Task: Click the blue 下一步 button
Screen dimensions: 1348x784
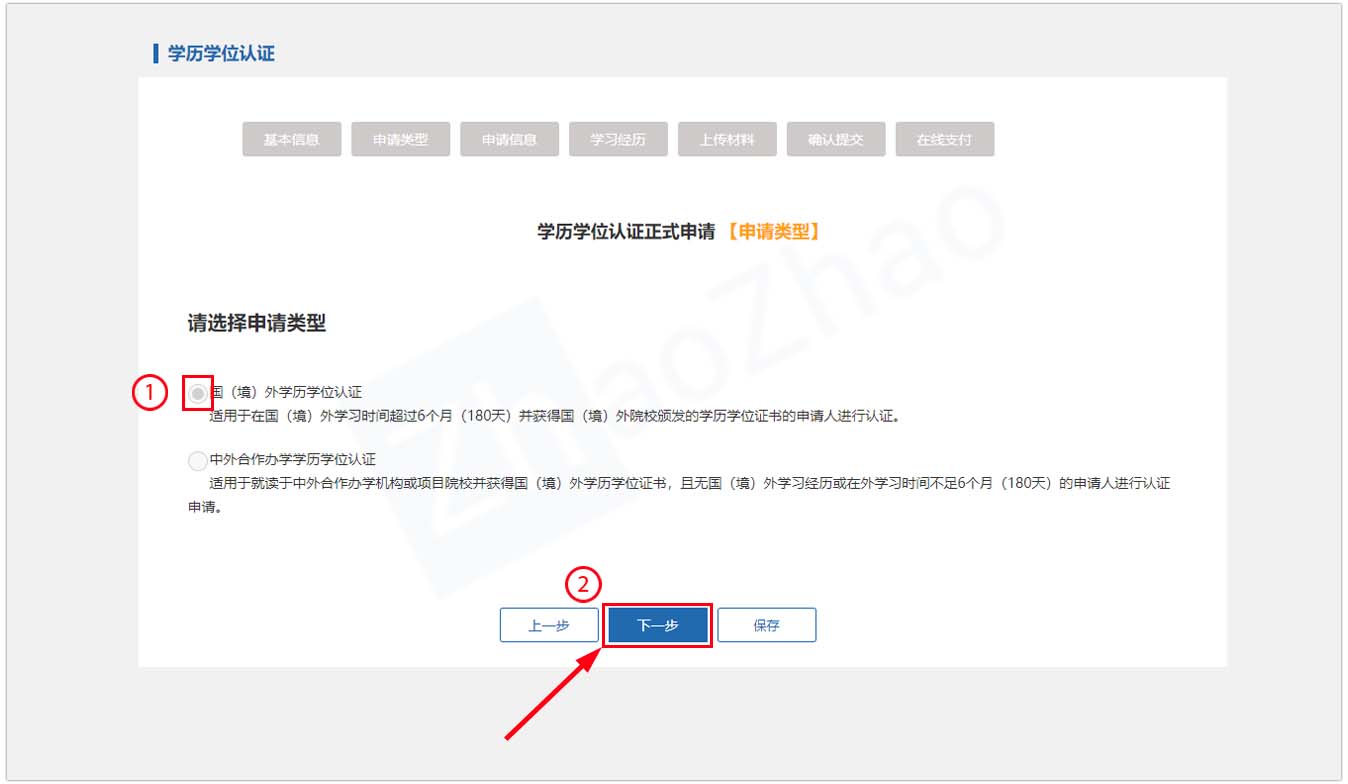Action: pyautogui.click(x=658, y=625)
